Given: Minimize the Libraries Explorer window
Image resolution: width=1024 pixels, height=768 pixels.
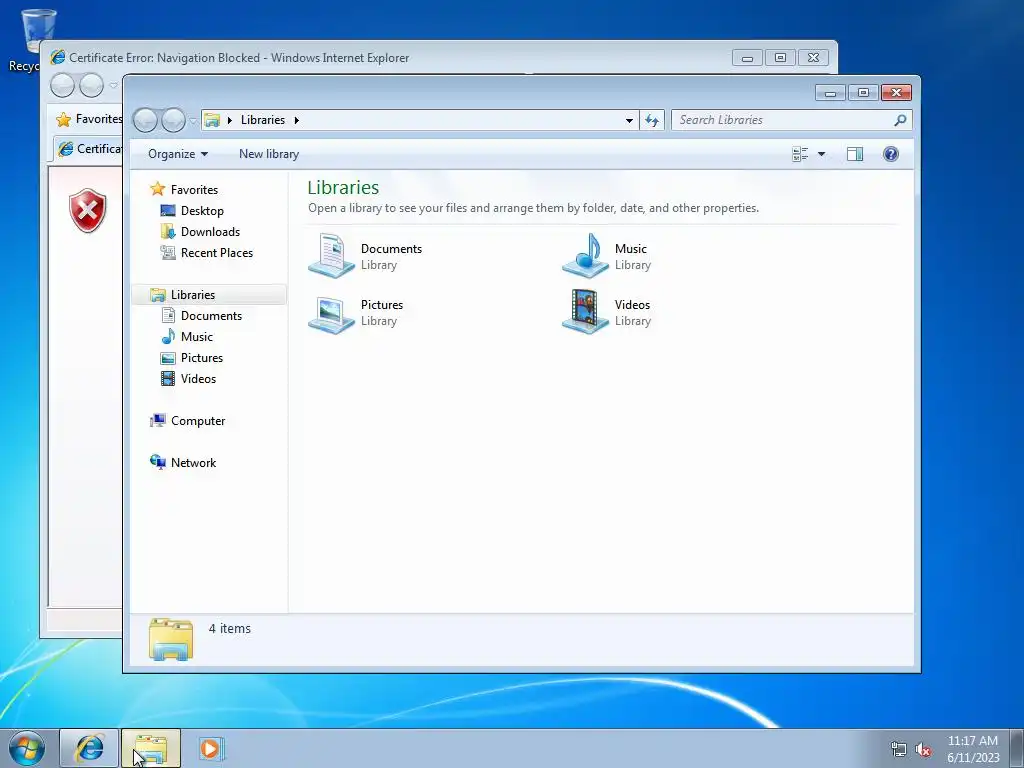Looking at the screenshot, I should 830,93.
